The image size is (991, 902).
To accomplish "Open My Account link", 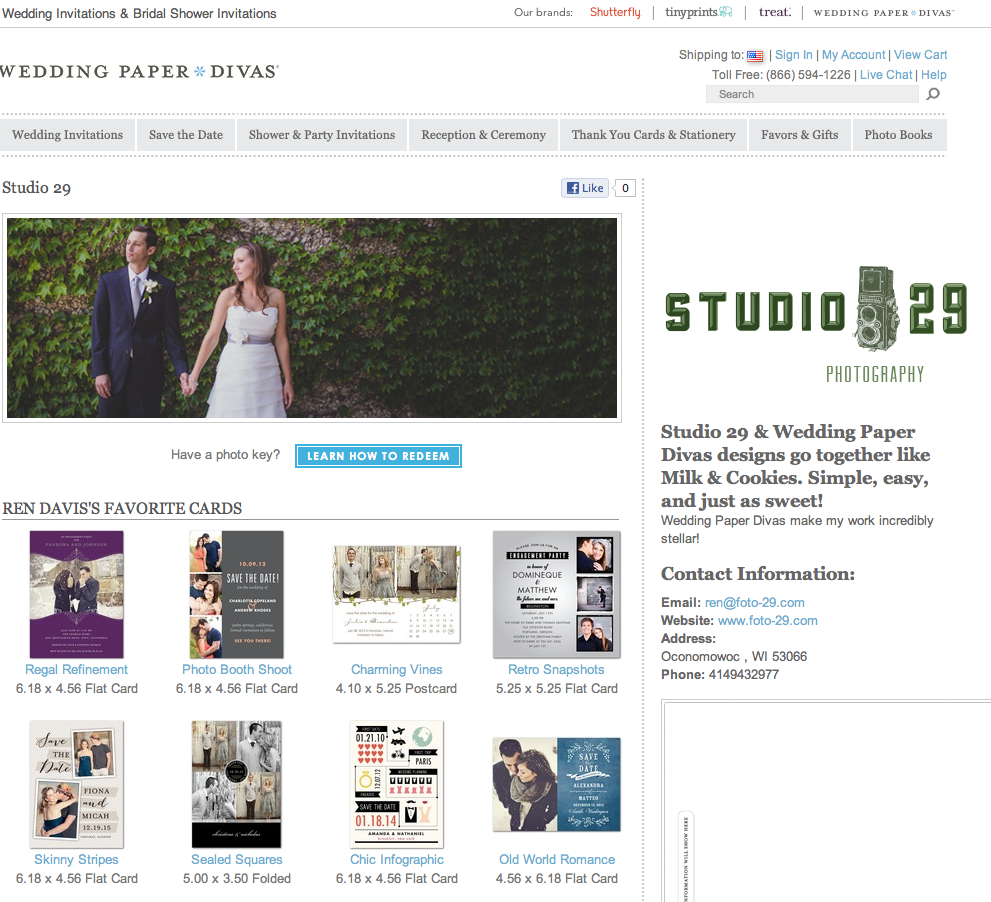I will [x=853, y=55].
